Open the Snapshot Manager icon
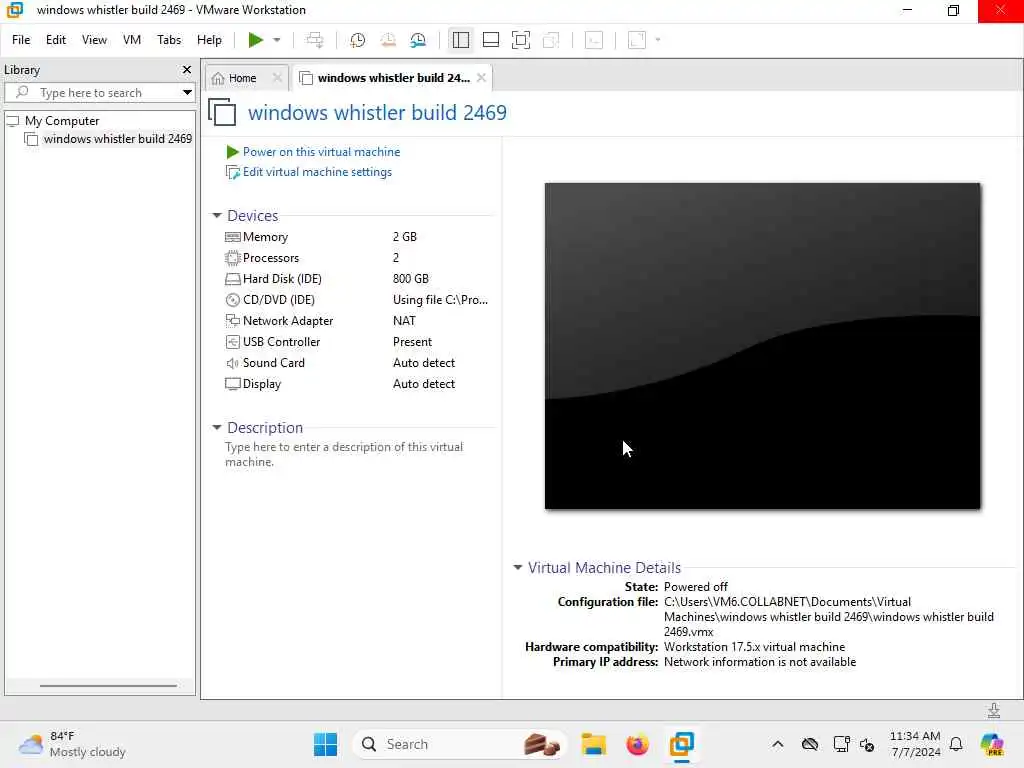The height and width of the screenshot is (768, 1024). pyautogui.click(x=418, y=40)
